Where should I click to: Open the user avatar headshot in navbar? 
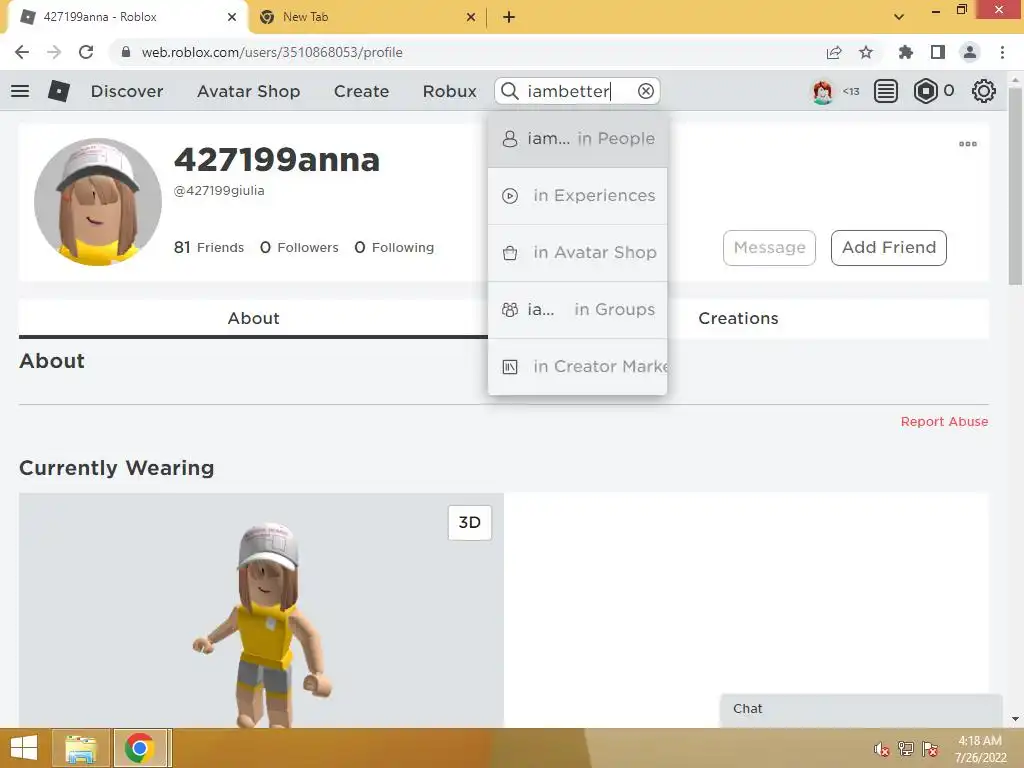click(x=822, y=91)
